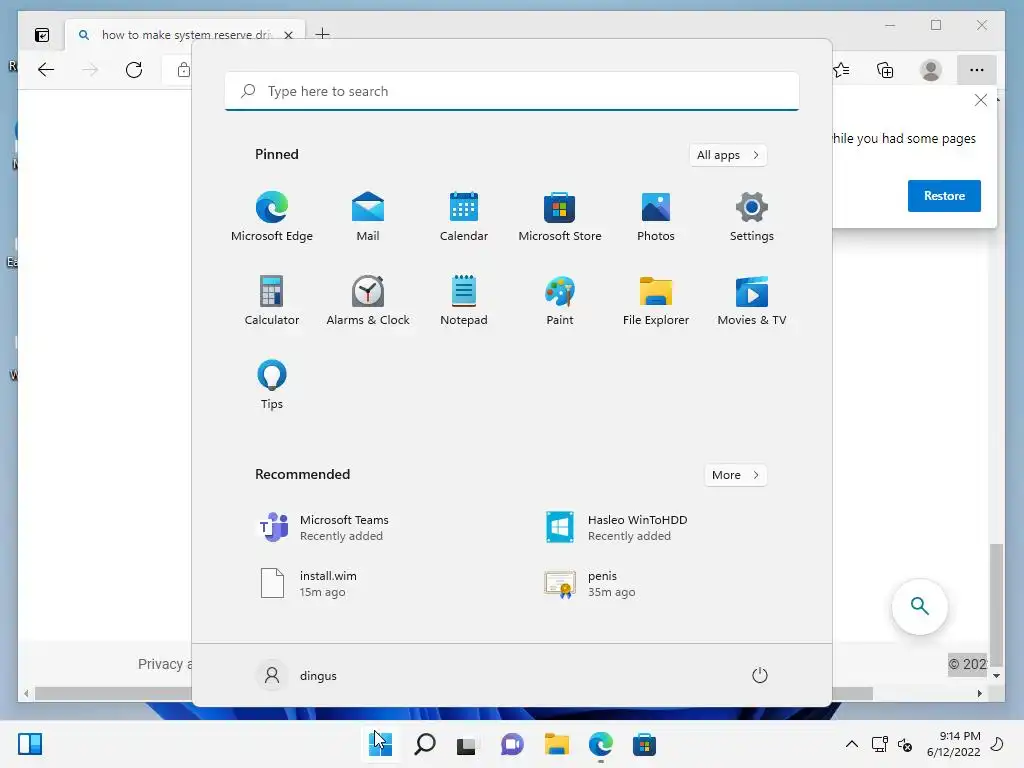The image size is (1024, 768).
Task: Open Edge's Settings and more menu
Action: tap(976, 70)
